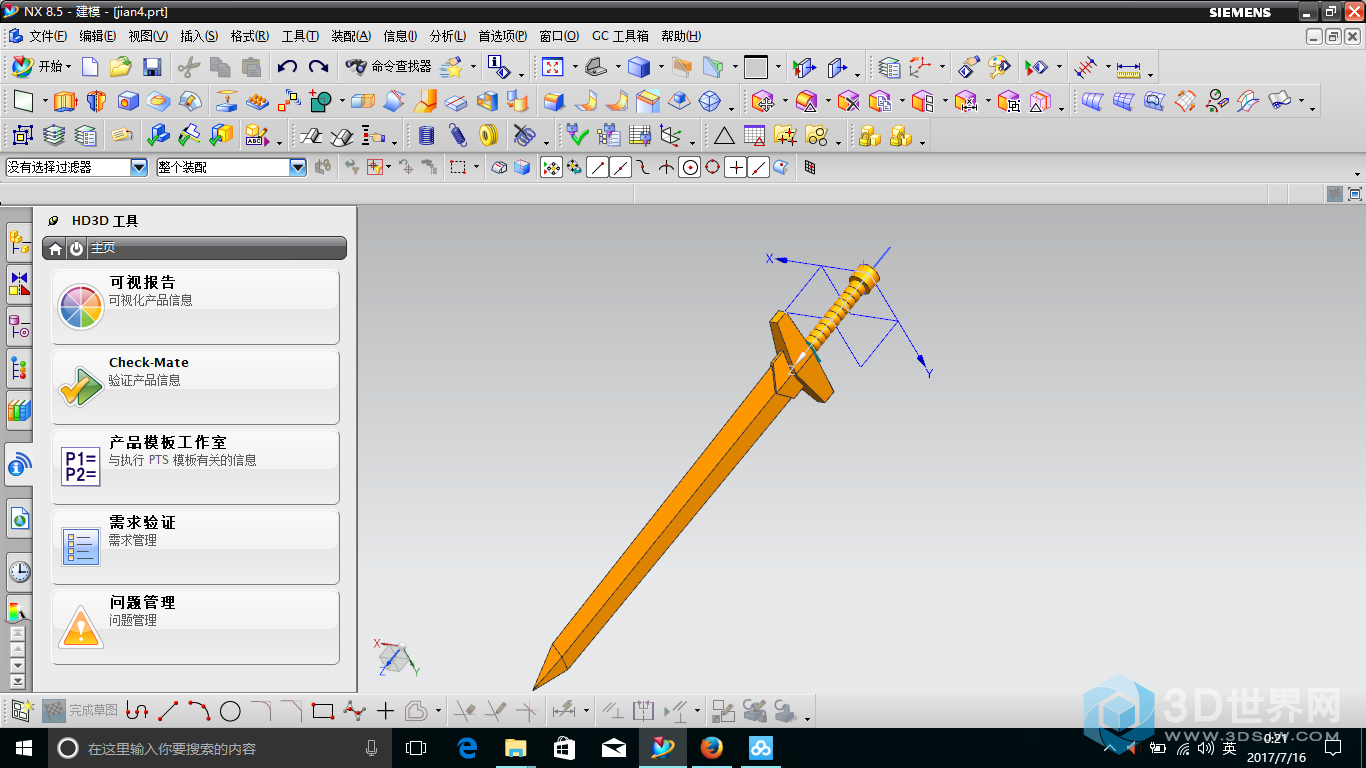Image resolution: width=1366 pixels, height=768 pixels.
Task: Open the History clock sidebar tab
Action: click(19, 571)
